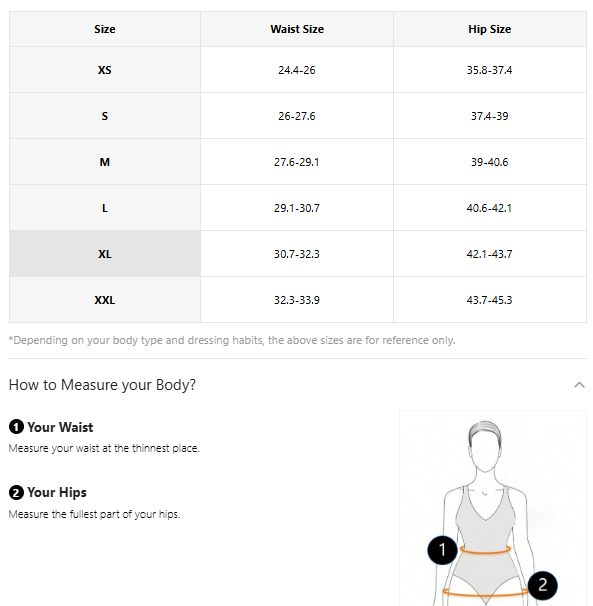593x606 pixels.
Task: Click the Hip Size column header
Action: click(x=490, y=29)
